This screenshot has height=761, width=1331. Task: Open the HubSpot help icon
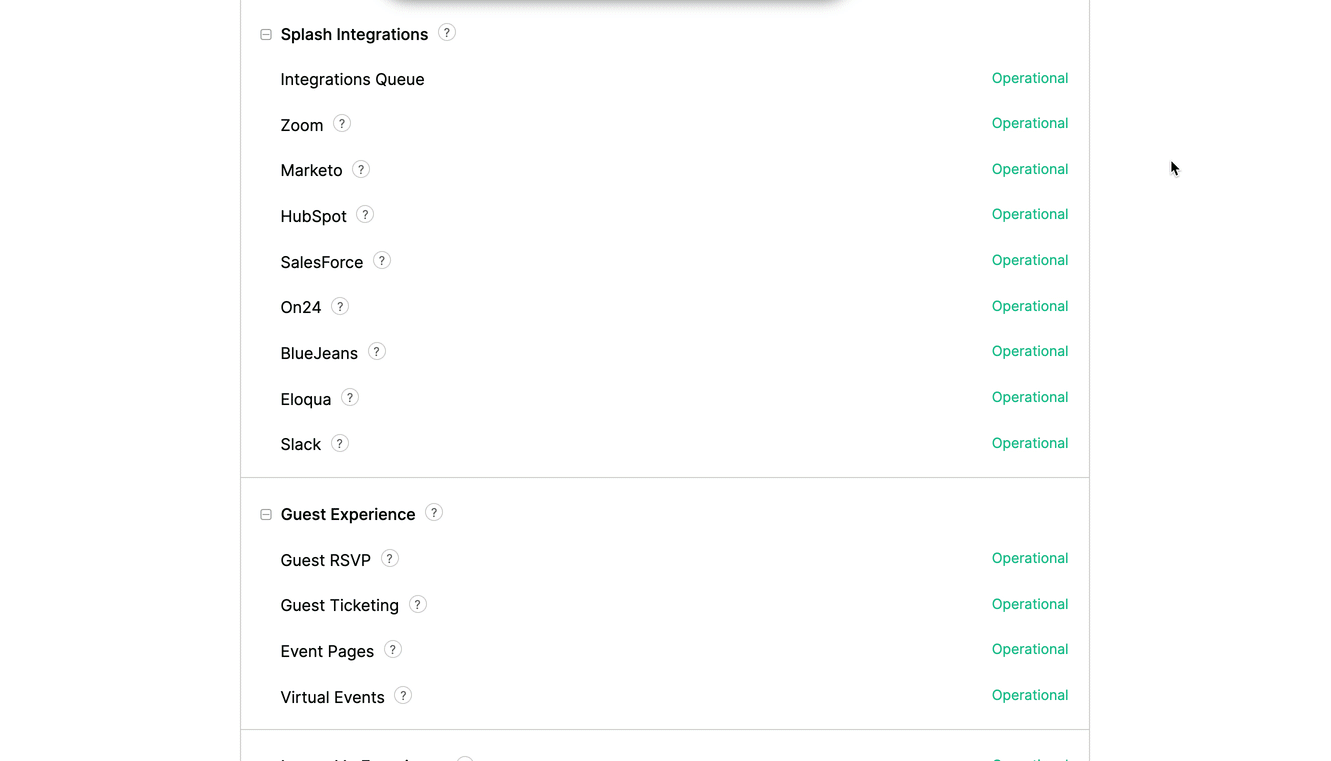[x=365, y=214]
